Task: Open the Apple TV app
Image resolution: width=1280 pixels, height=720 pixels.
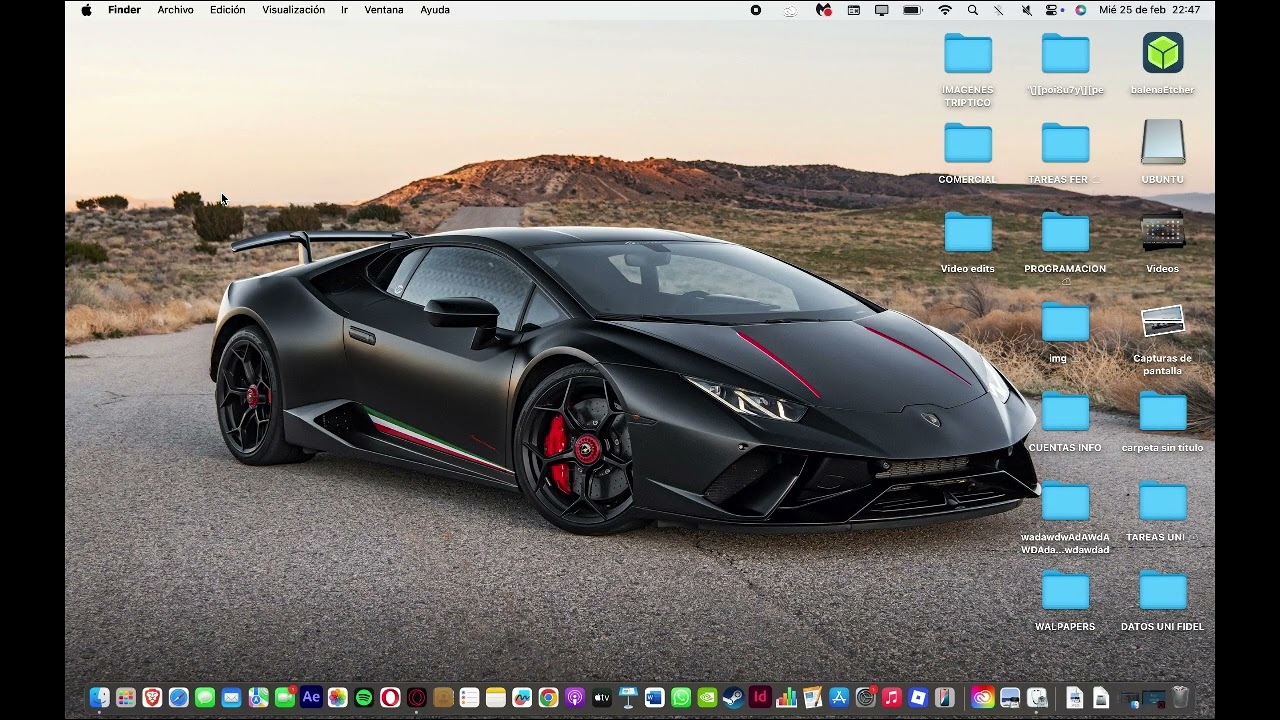Action: [x=602, y=697]
